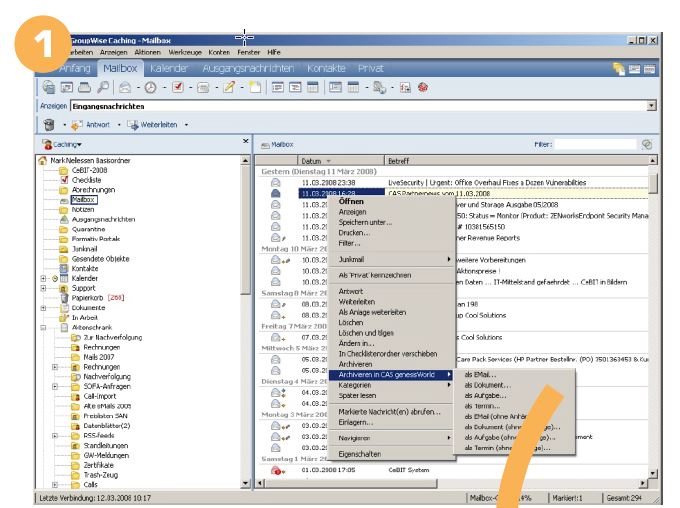This screenshot has width=680, height=508.
Task: Open the magnifier search tool
Action: point(103,88)
